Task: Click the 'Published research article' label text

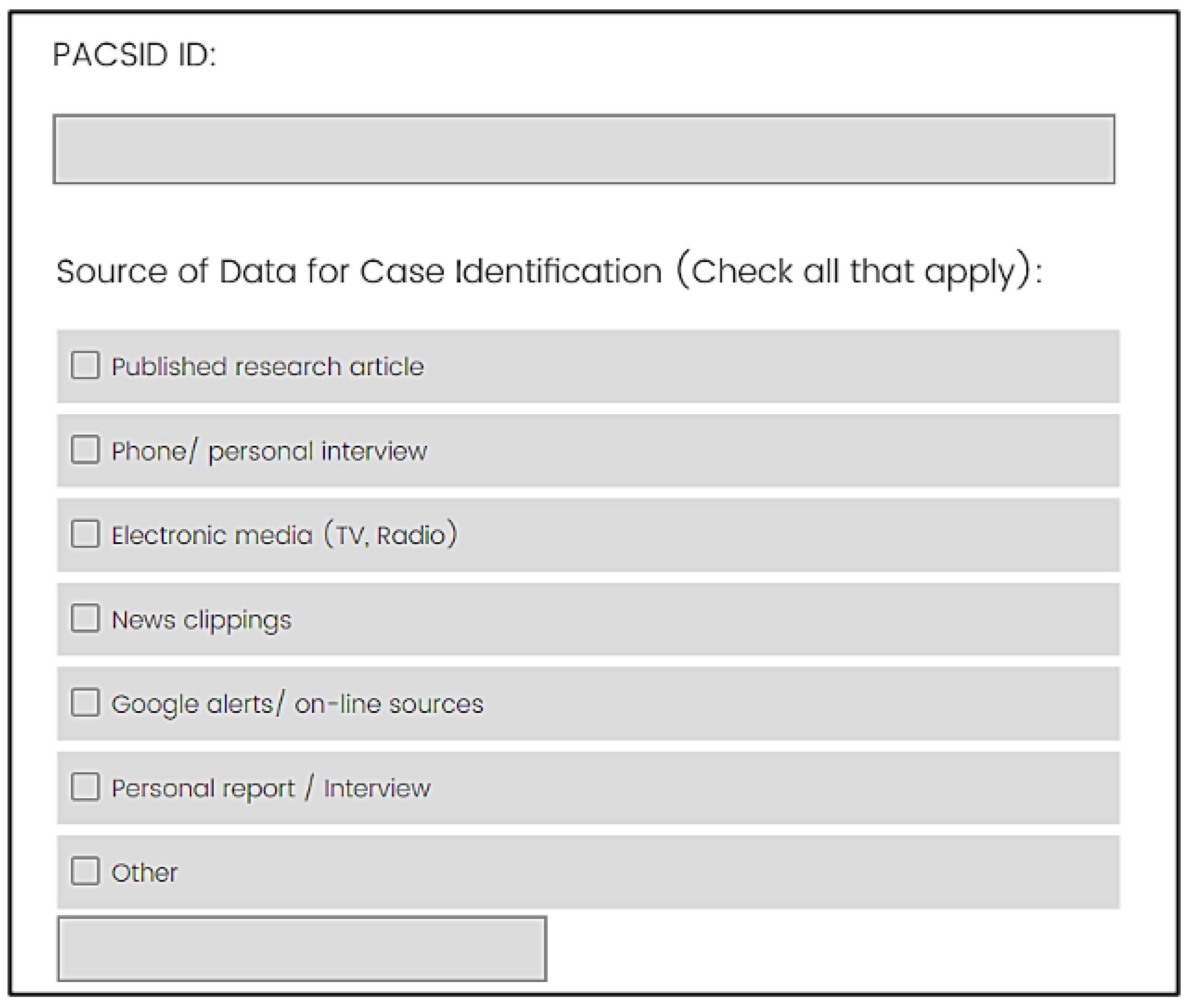Action: [x=268, y=366]
